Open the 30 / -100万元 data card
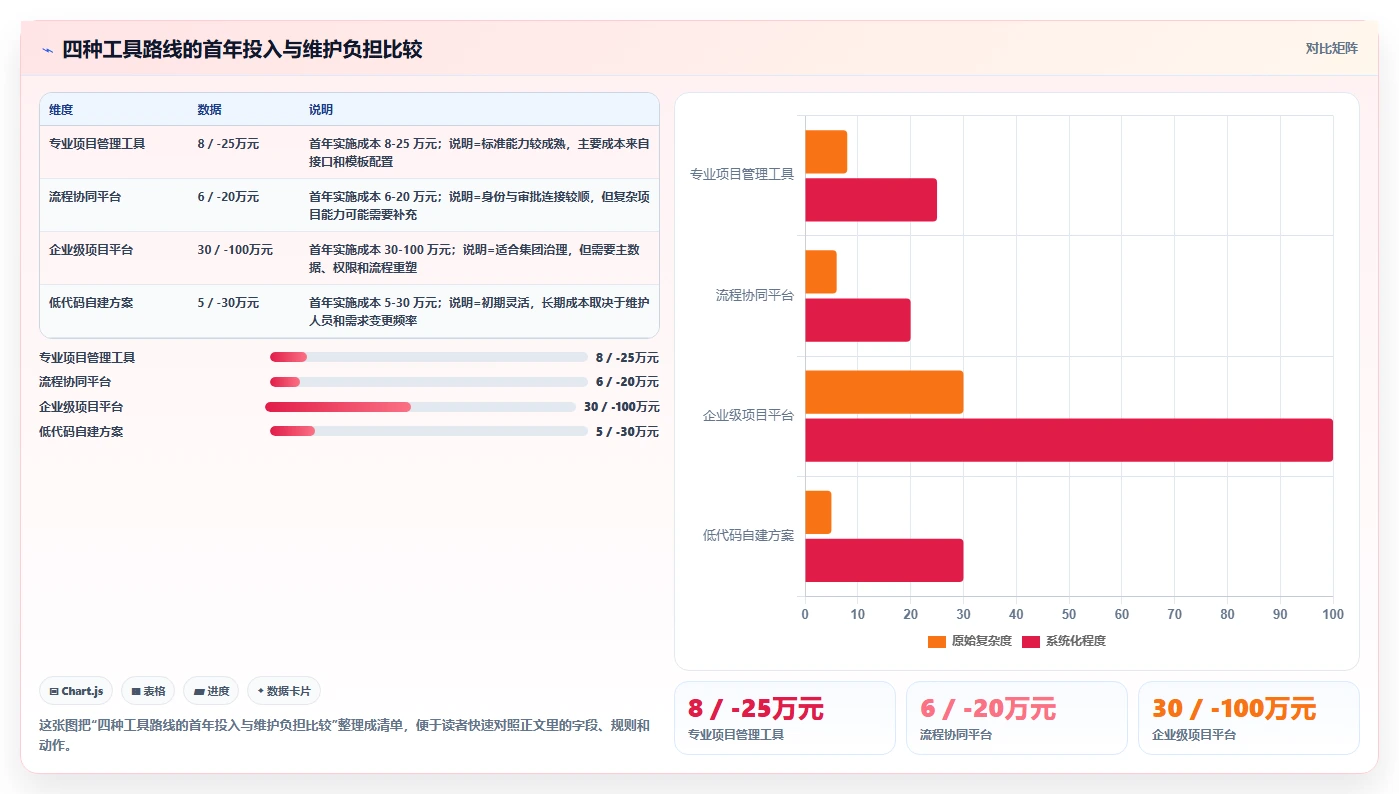Image resolution: width=1399 pixels, height=794 pixels. pyautogui.click(x=1249, y=718)
